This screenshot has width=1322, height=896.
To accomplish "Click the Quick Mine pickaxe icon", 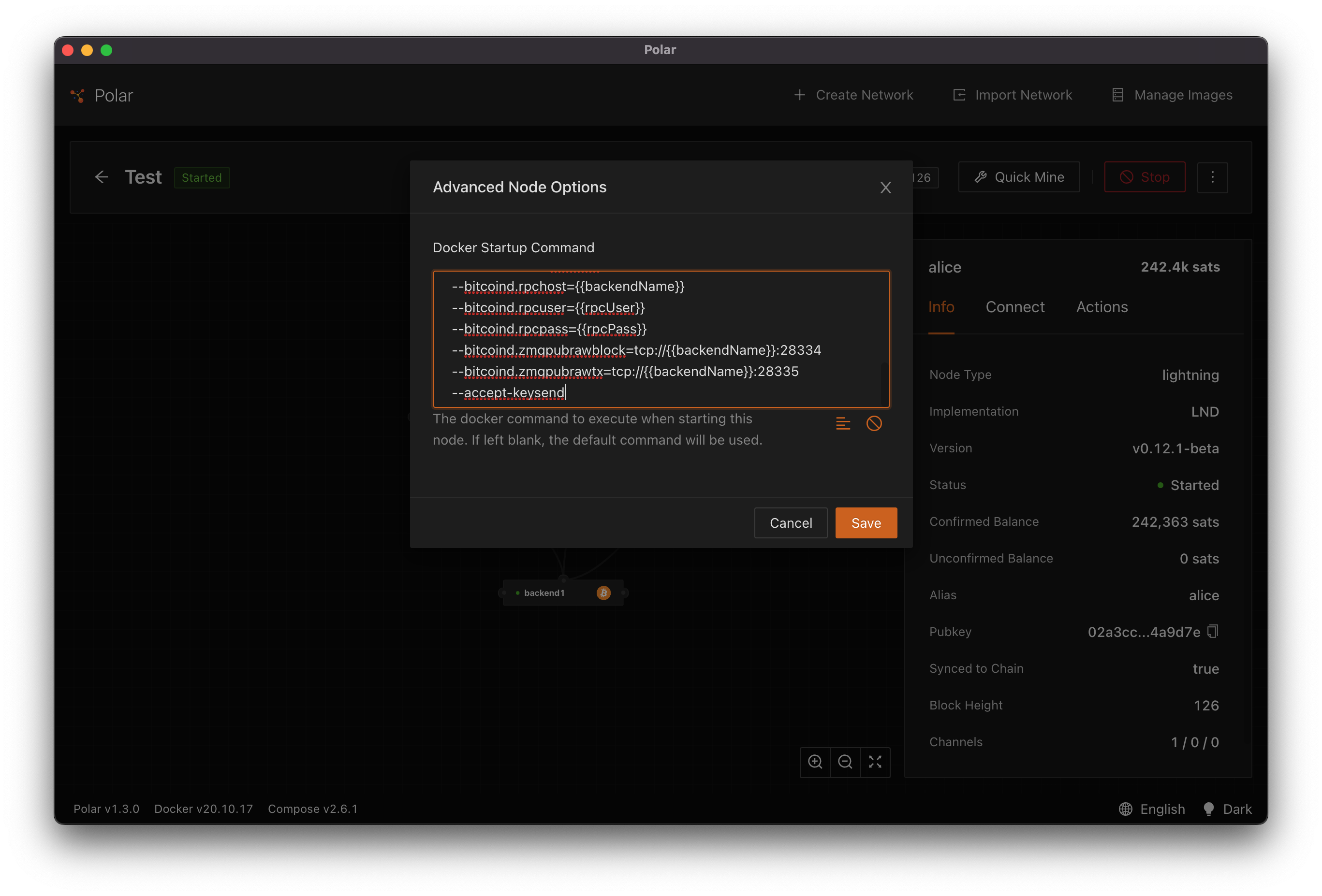I will click(x=980, y=177).
